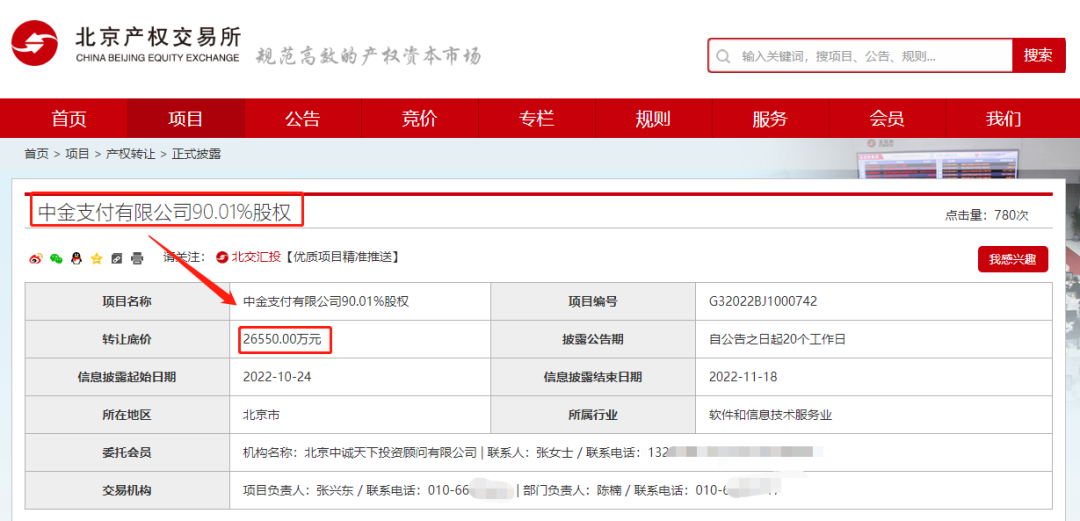1080x521 pixels.
Task: Click the 点击量:780次 text
Action: click(986, 215)
